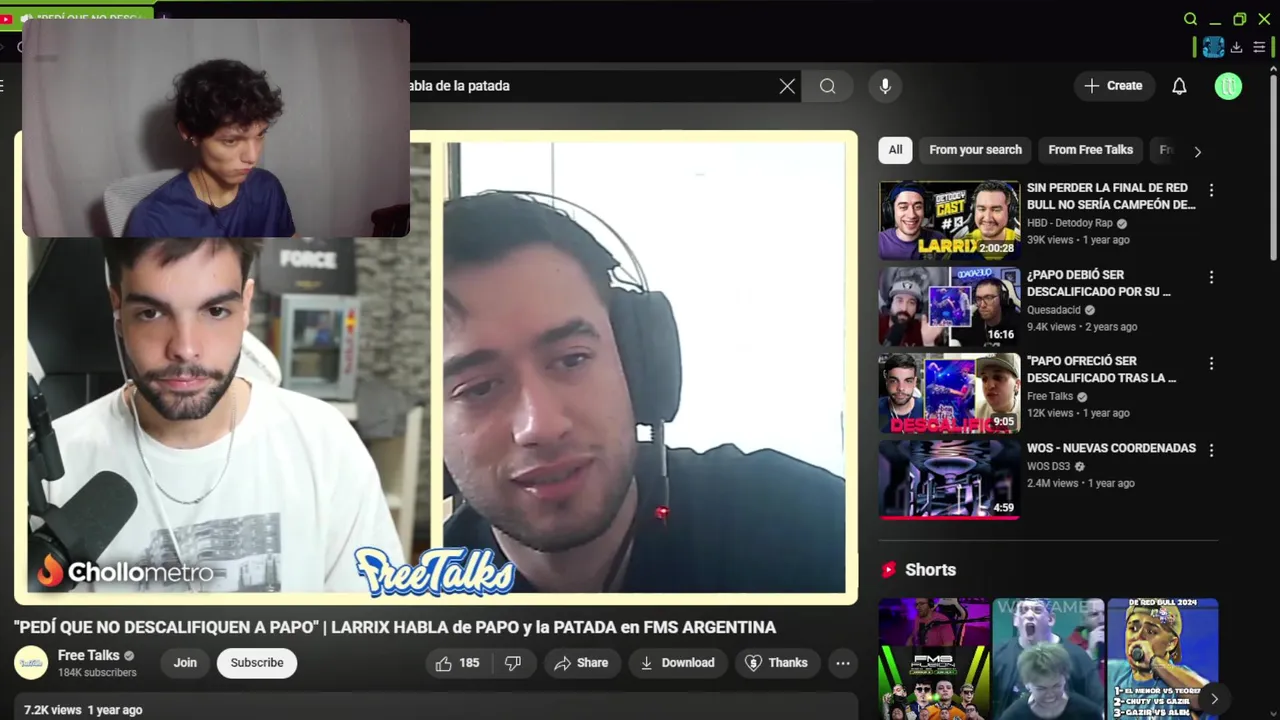Click the Join membership button
Viewport: 1280px width, 720px height.
tap(185, 663)
